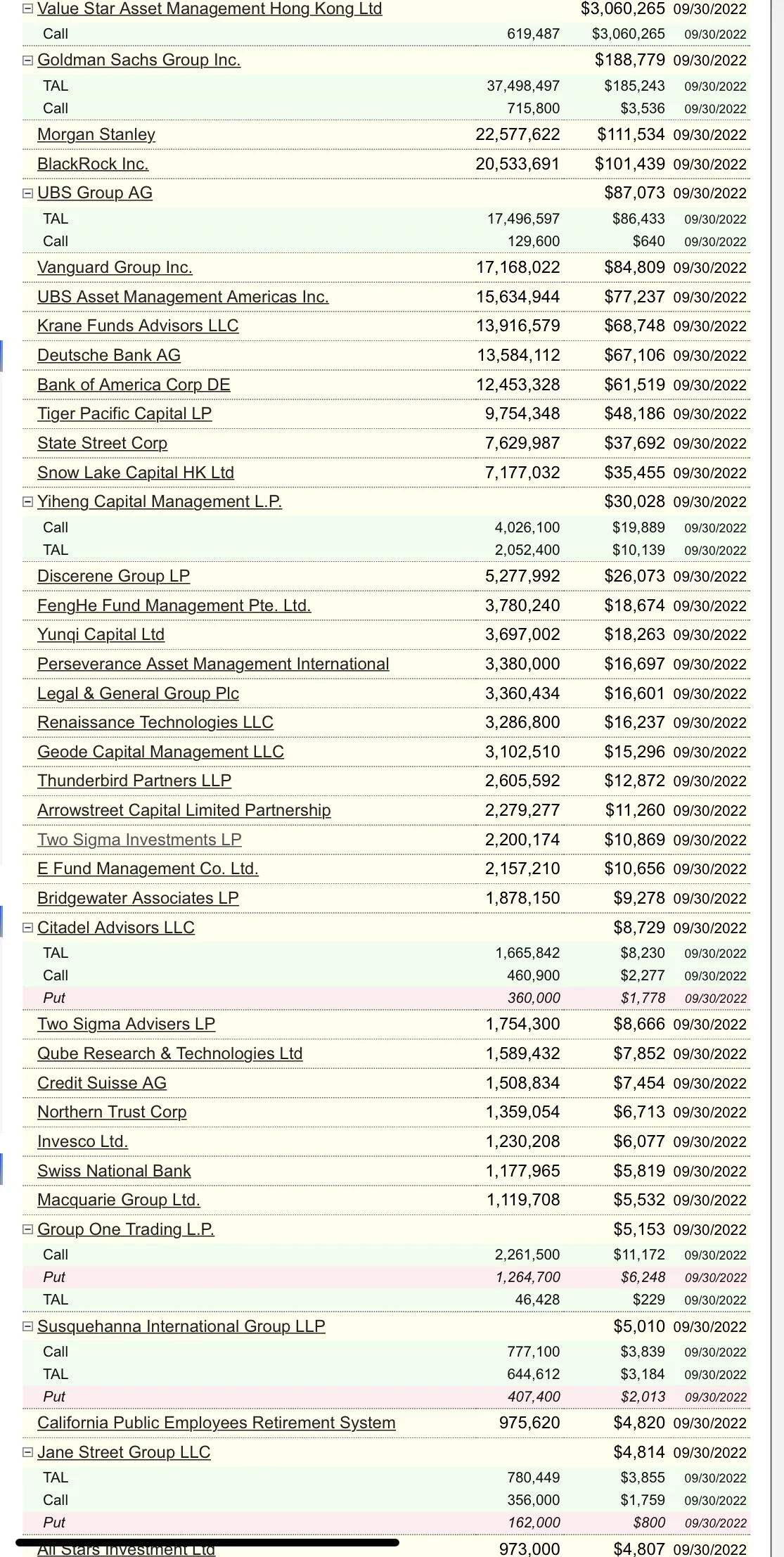784x1557 pixels.
Task: Select Bridgewater Associates value $9,278
Action: click(x=639, y=898)
